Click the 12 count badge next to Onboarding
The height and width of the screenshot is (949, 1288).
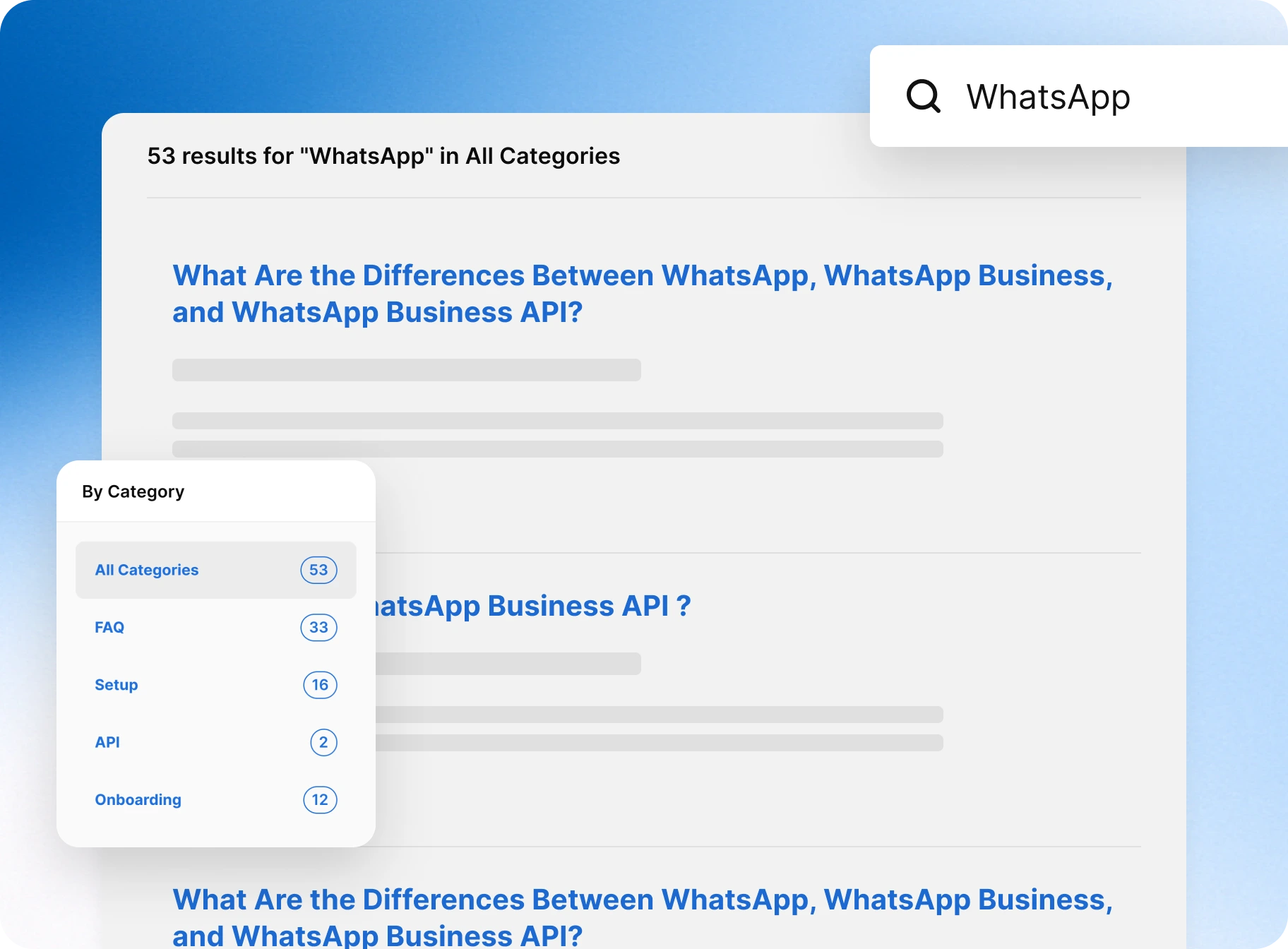point(320,800)
